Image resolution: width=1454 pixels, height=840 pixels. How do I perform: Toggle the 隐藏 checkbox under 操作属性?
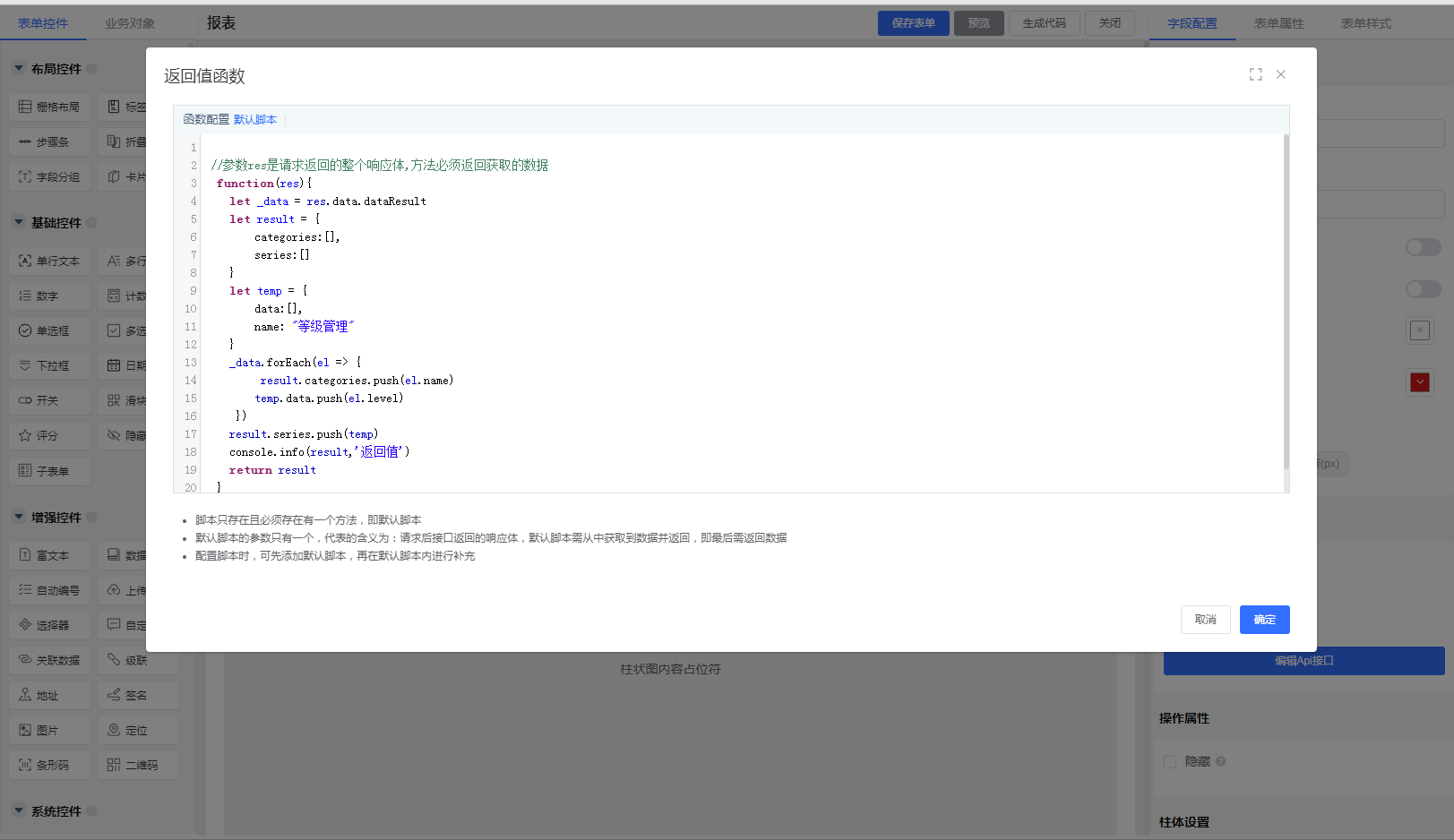[x=1169, y=762]
